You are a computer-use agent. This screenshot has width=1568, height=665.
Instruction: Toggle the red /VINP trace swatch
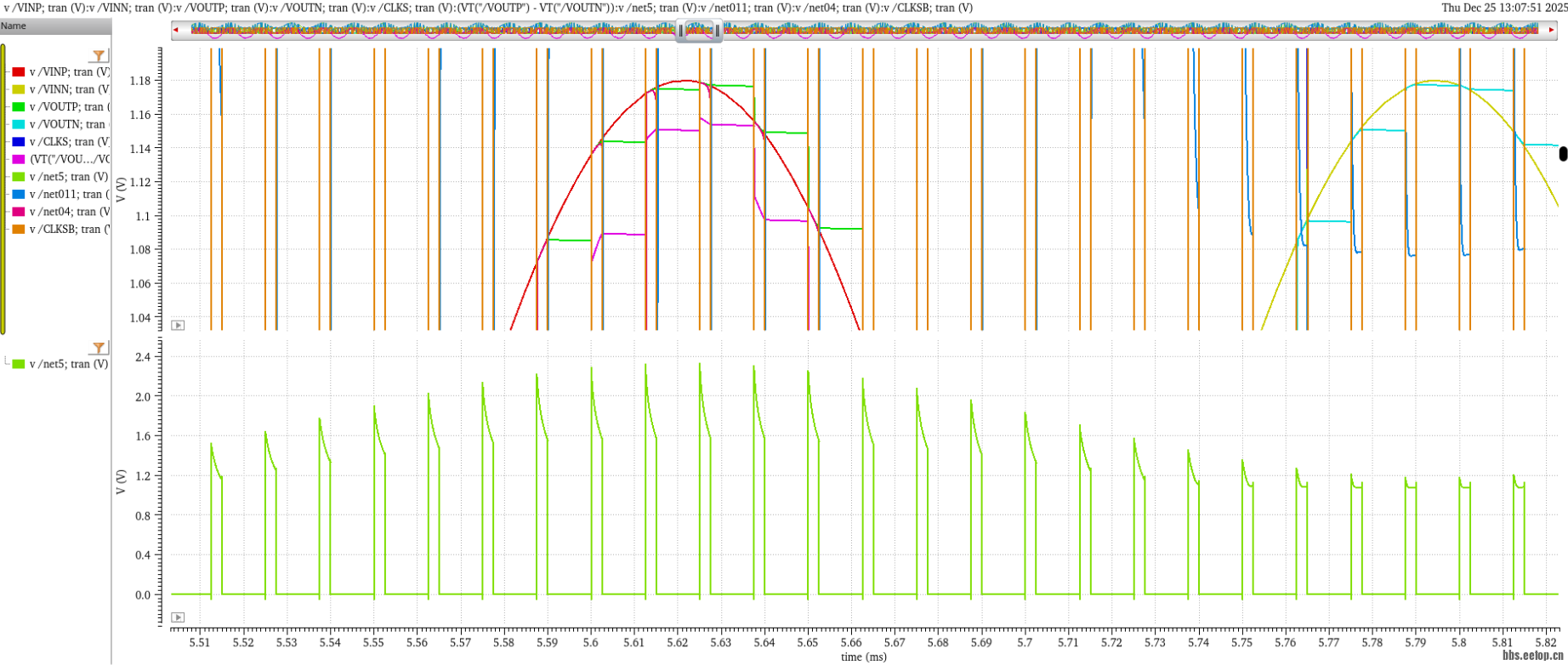tap(19, 72)
